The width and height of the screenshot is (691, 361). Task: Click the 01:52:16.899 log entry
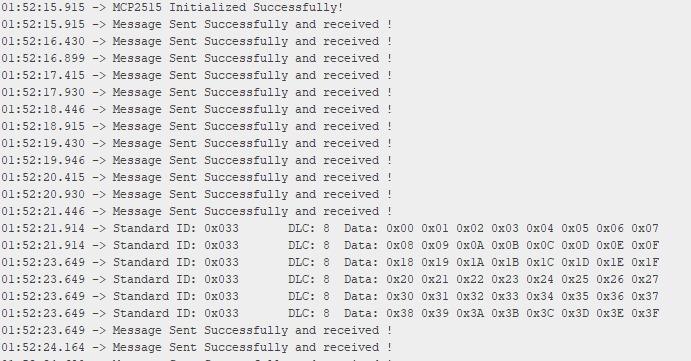pyautogui.click(x=197, y=58)
